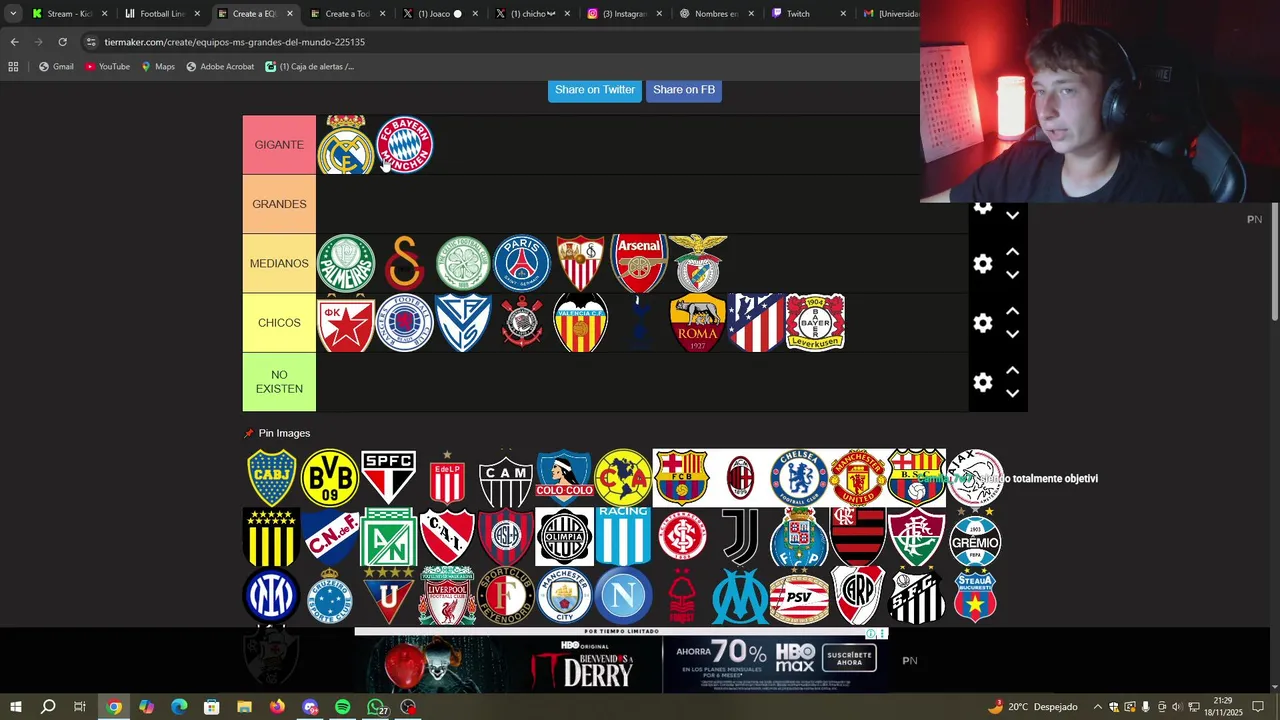1280x720 pixels.
Task: Open Windows Start menu
Action: pos(15,707)
